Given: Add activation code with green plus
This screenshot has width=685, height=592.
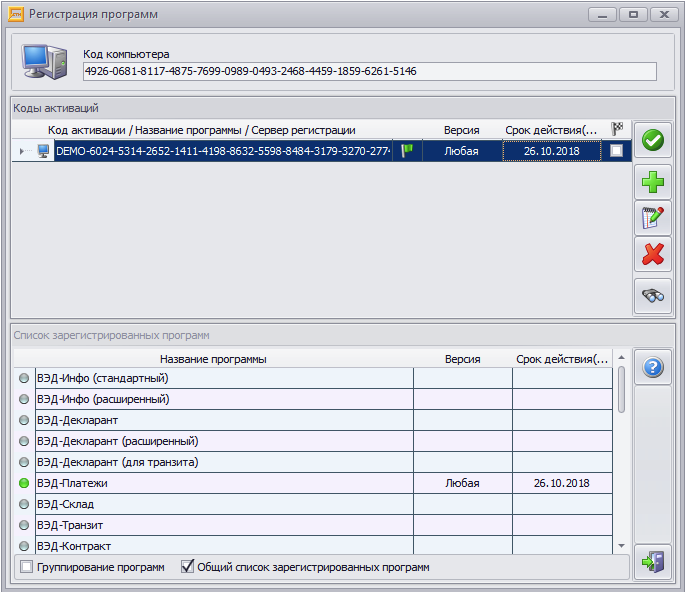Looking at the screenshot, I should coord(653,182).
